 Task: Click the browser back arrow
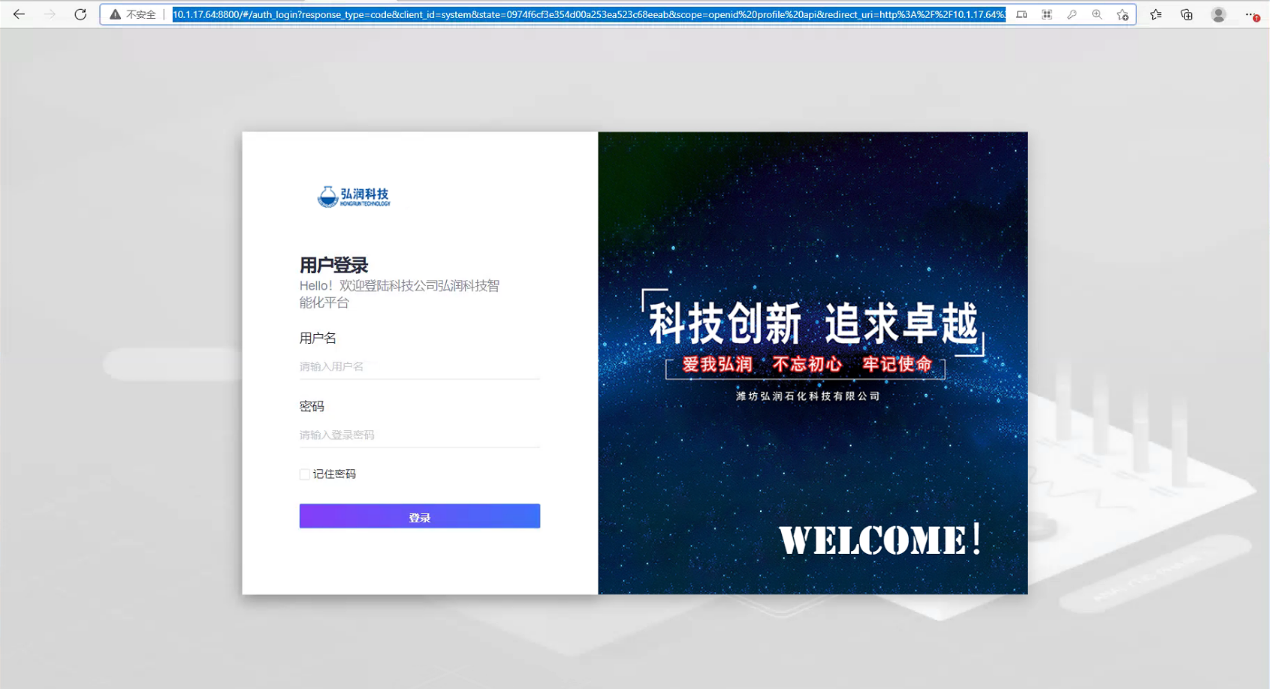point(19,15)
